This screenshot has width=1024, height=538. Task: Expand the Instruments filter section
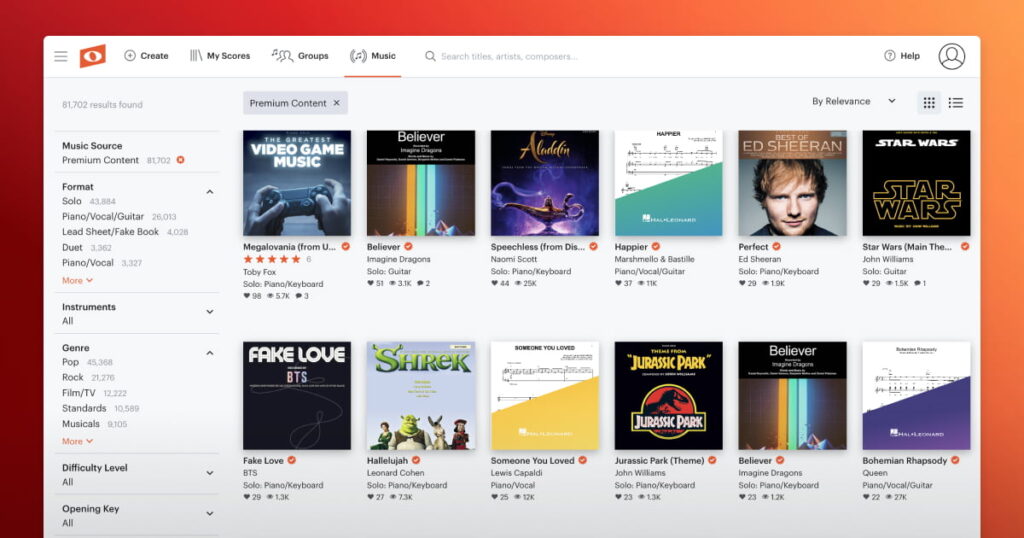tap(210, 312)
